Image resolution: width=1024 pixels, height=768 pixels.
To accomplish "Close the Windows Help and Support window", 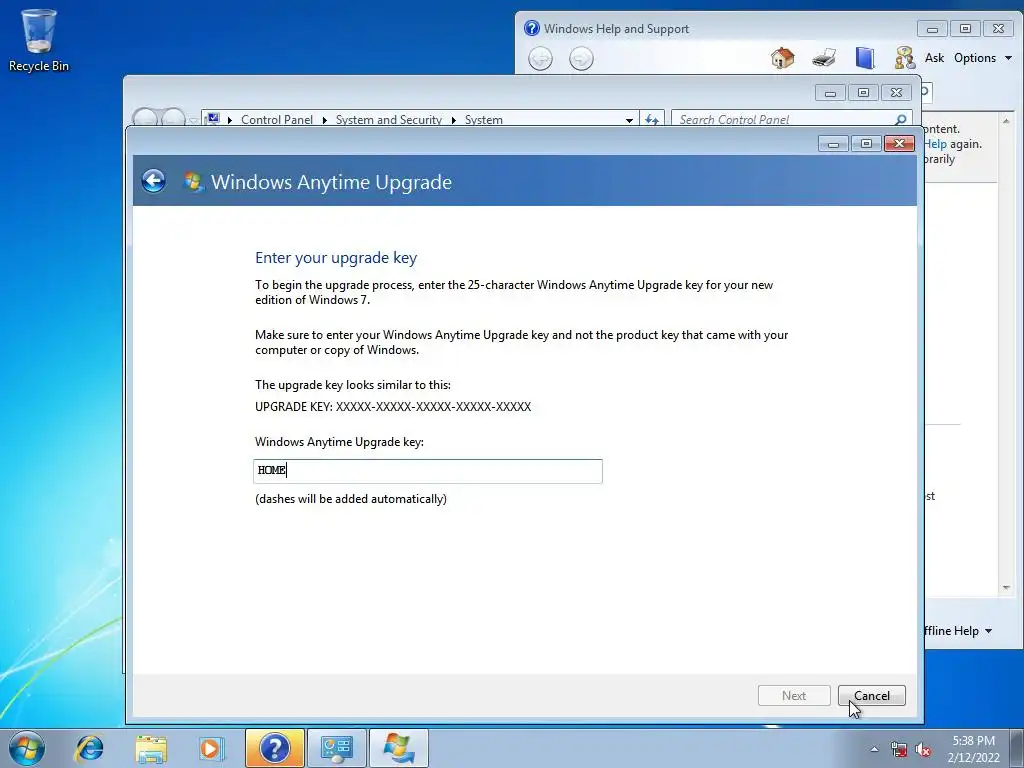I will [x=998, y=29].
